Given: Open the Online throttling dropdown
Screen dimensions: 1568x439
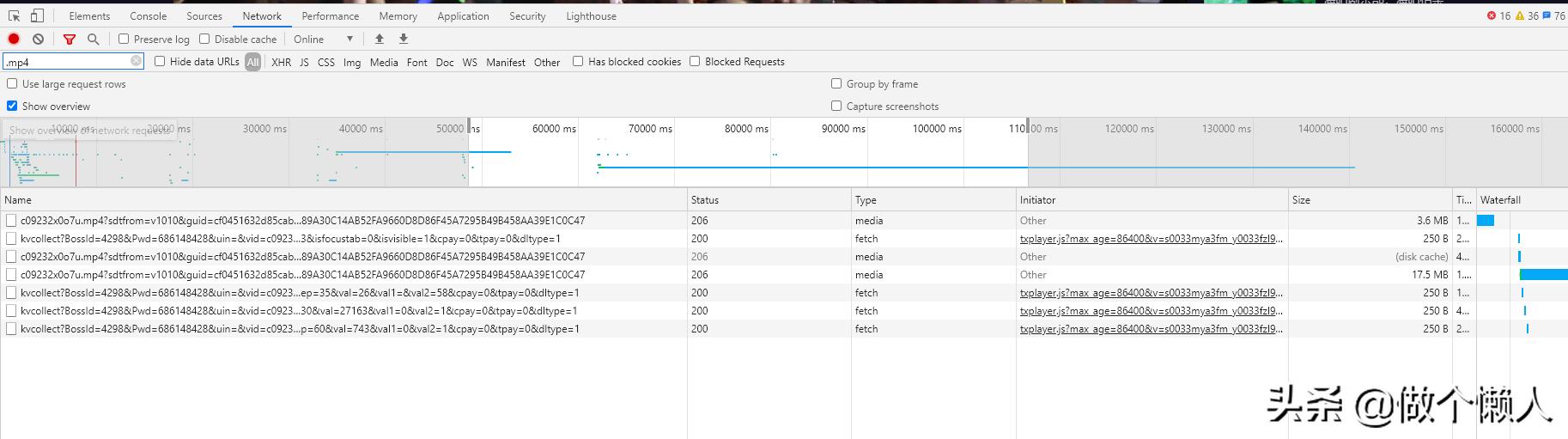Looking at the screenshot, I should click(323, 39).
